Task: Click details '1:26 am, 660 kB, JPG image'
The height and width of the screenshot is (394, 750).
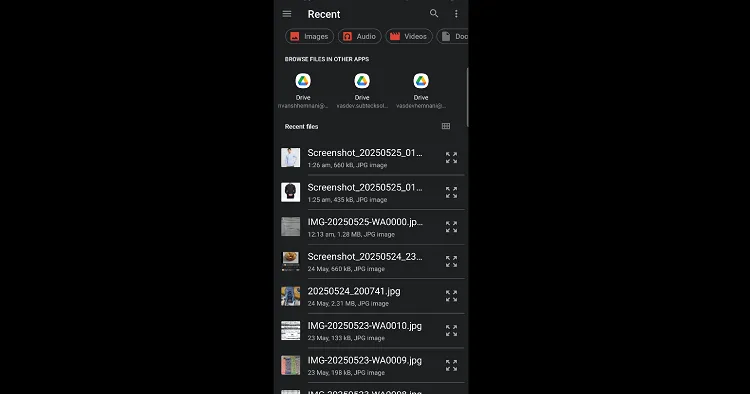Action: 347,165
